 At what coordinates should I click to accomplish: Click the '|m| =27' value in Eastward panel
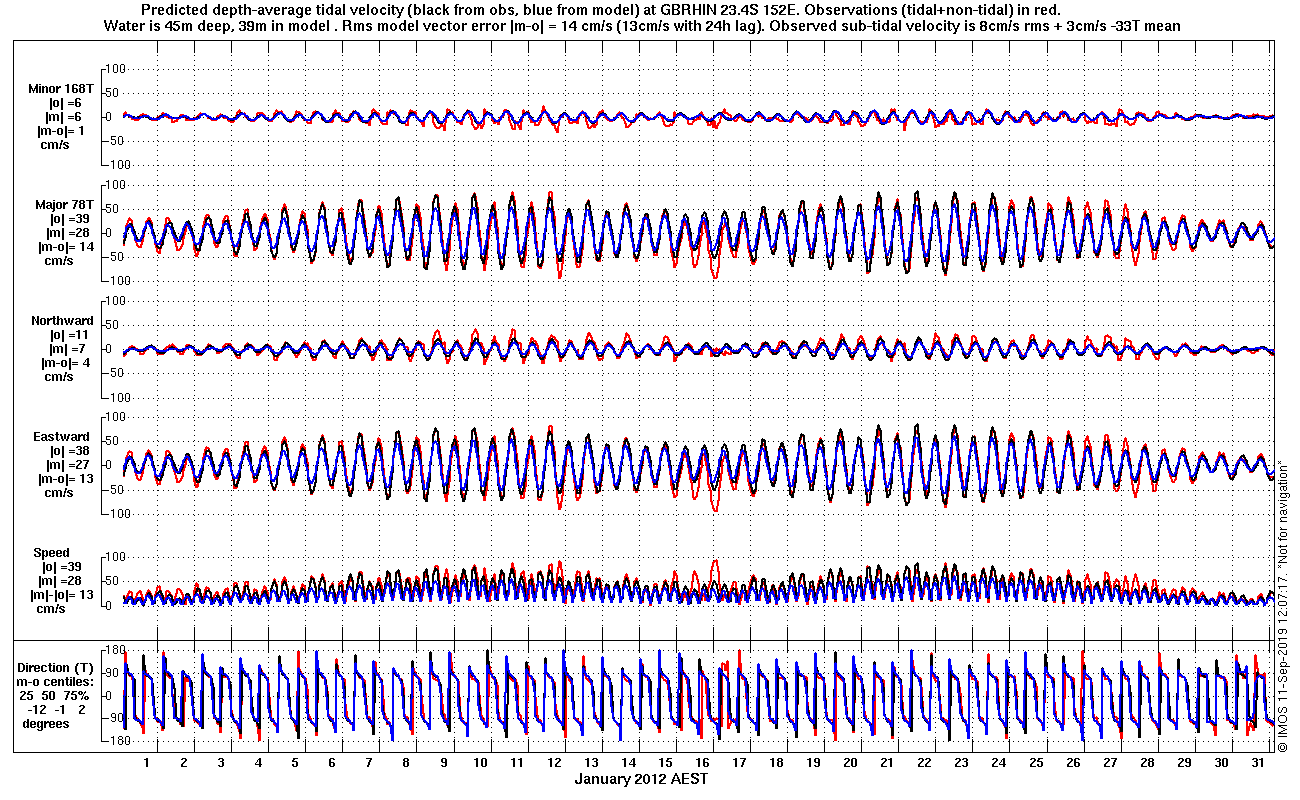point(66,465)
